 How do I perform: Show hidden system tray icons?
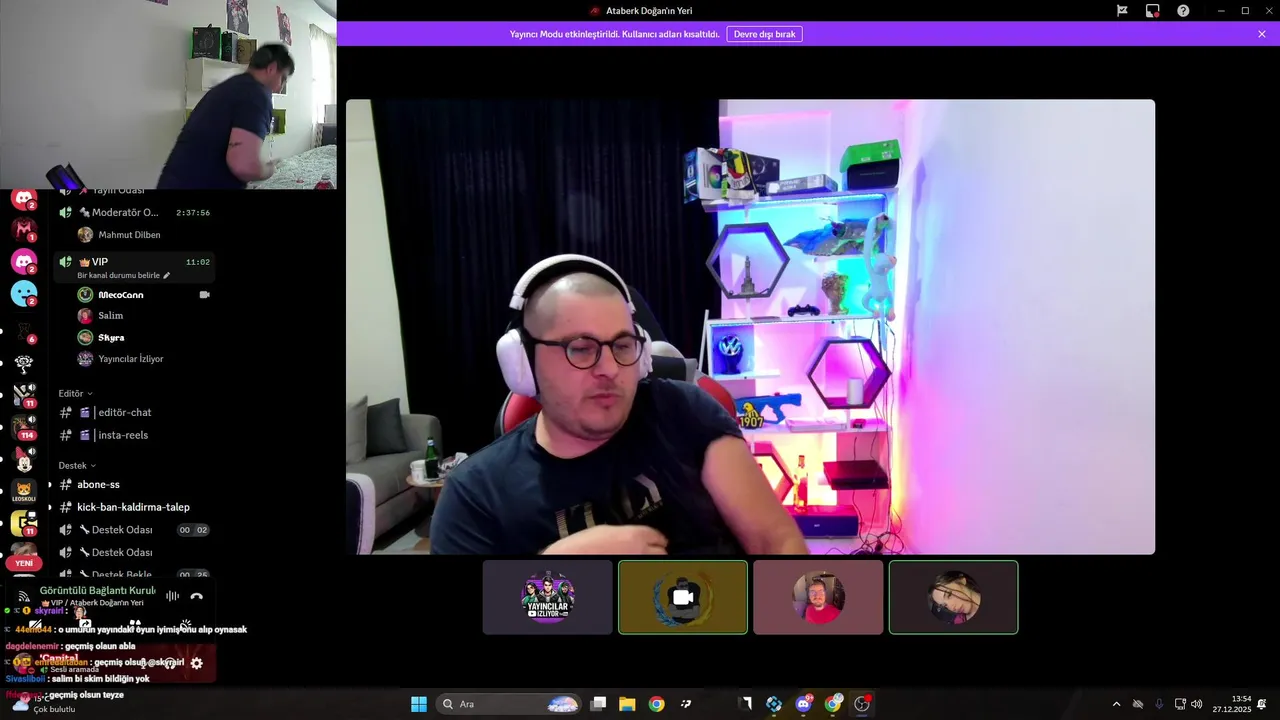click(1116, 704)
